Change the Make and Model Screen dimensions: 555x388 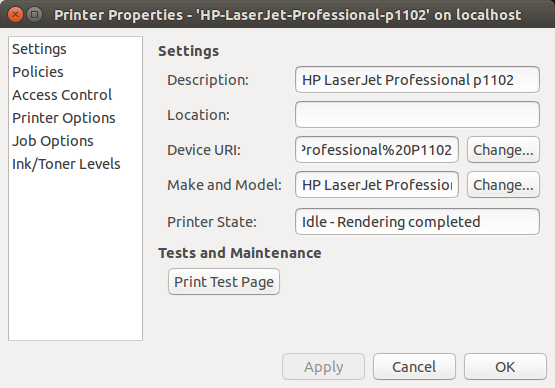coord(503,185)
